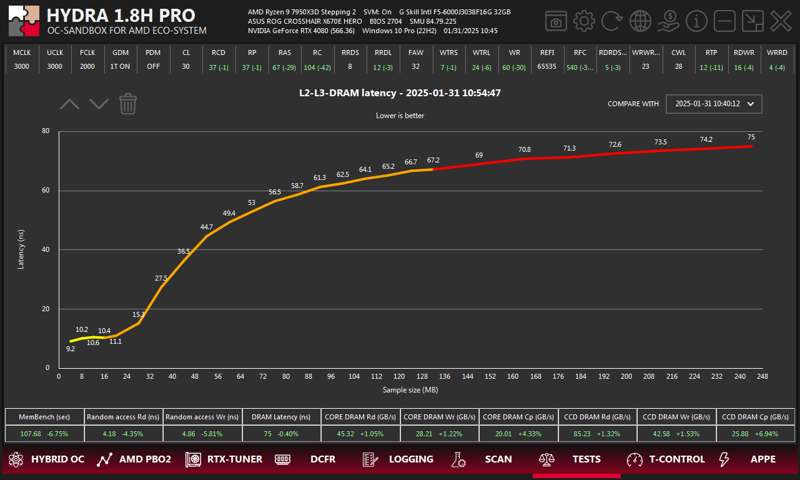Take a screenshot with the camera icon

[556, 21]
